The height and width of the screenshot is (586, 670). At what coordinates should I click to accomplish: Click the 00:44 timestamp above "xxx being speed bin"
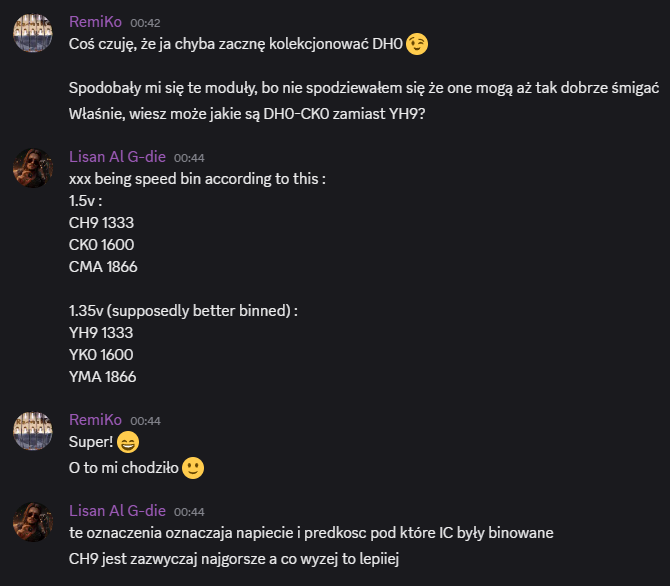click(x=190, y=157)
